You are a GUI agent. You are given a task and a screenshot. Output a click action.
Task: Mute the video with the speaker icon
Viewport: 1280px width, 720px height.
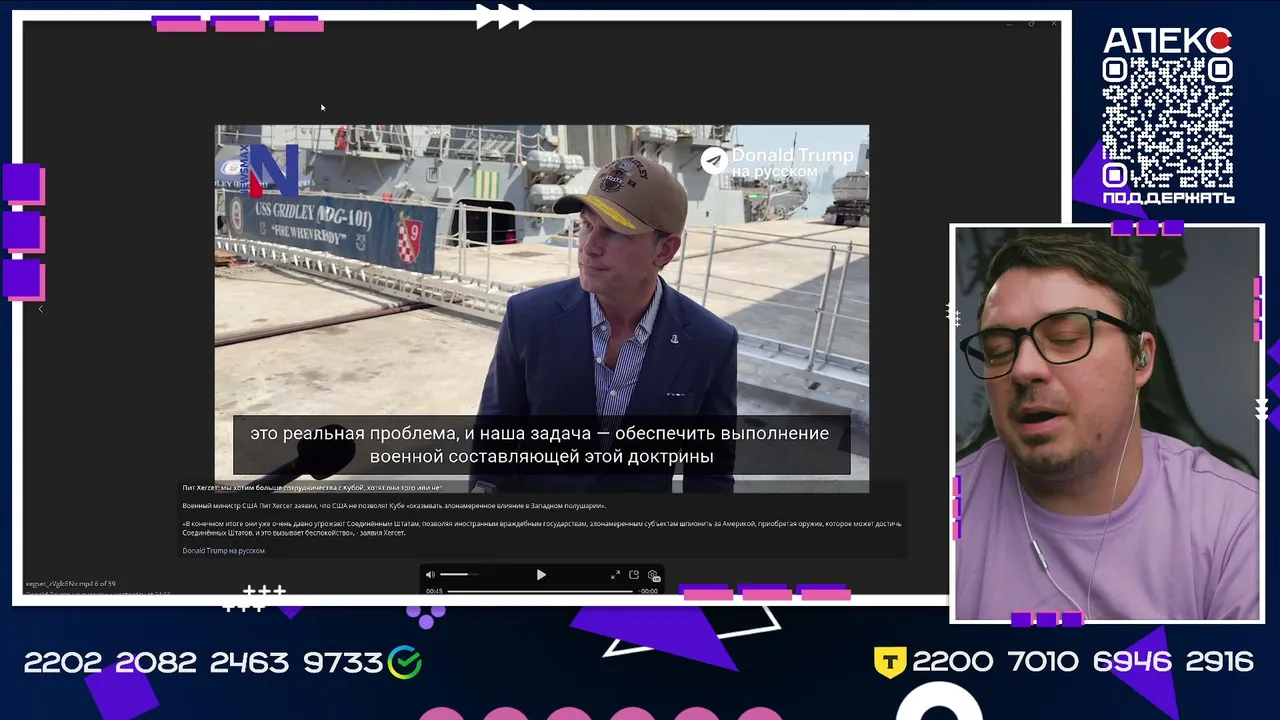(x=430, y=575)
